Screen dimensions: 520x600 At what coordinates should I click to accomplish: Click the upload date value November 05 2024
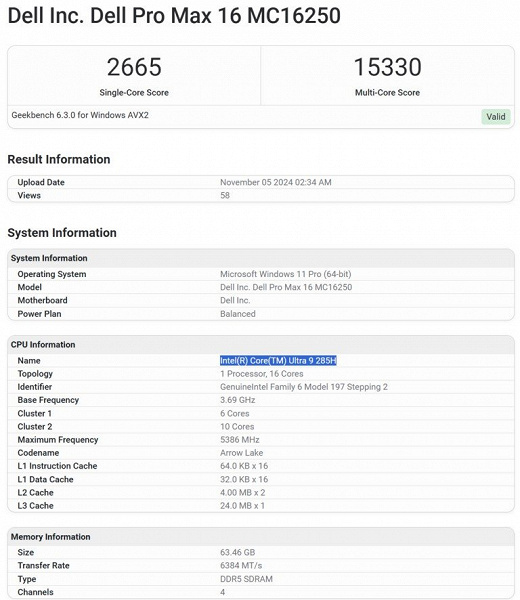click(275, 182)
